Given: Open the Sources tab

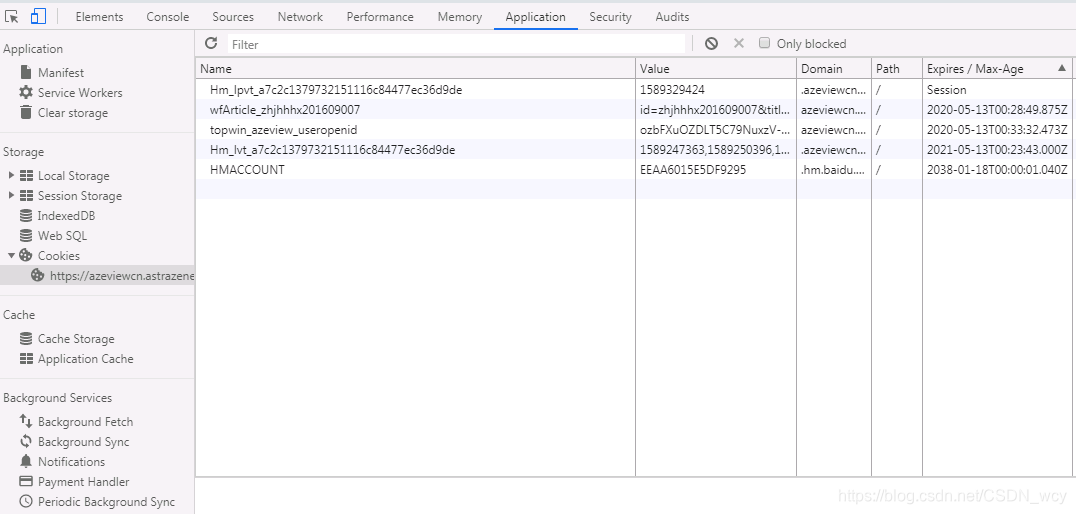Looking at the screenshot, I should click(233, 17).
